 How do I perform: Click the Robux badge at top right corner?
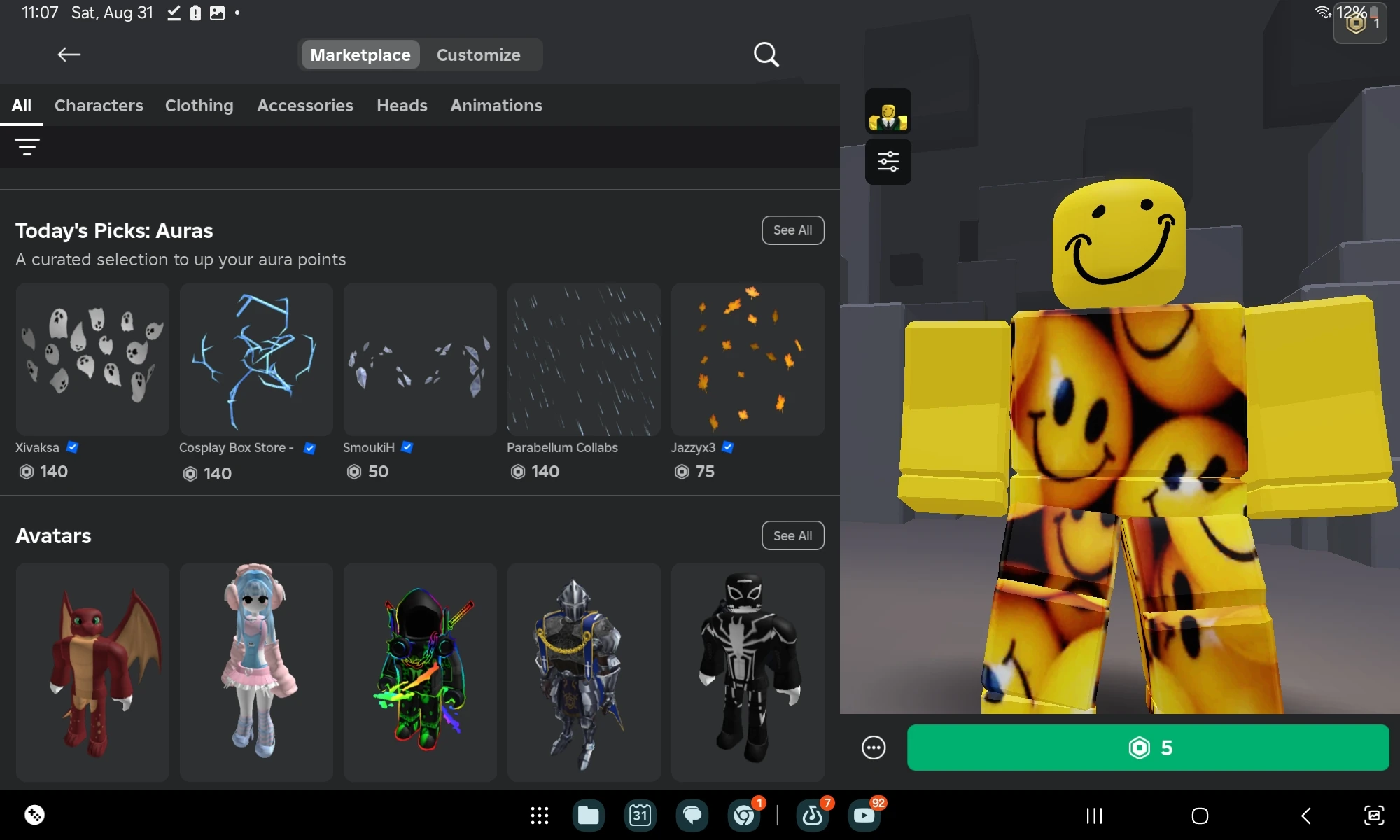[1358, 23]
